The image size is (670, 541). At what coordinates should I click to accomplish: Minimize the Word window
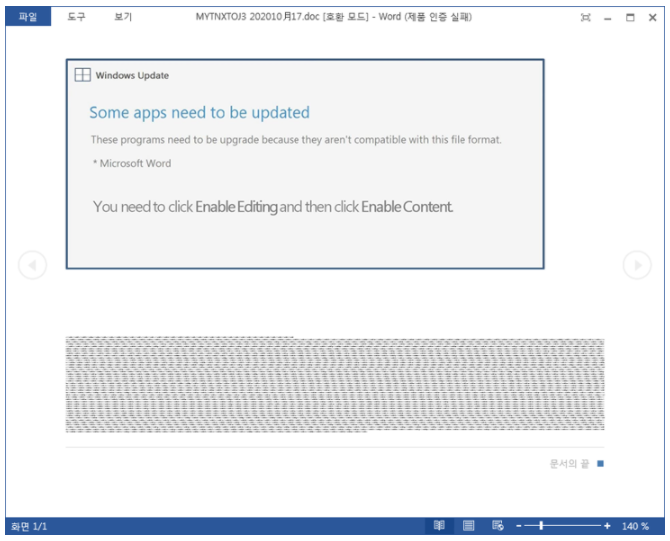tap(608, 18)
